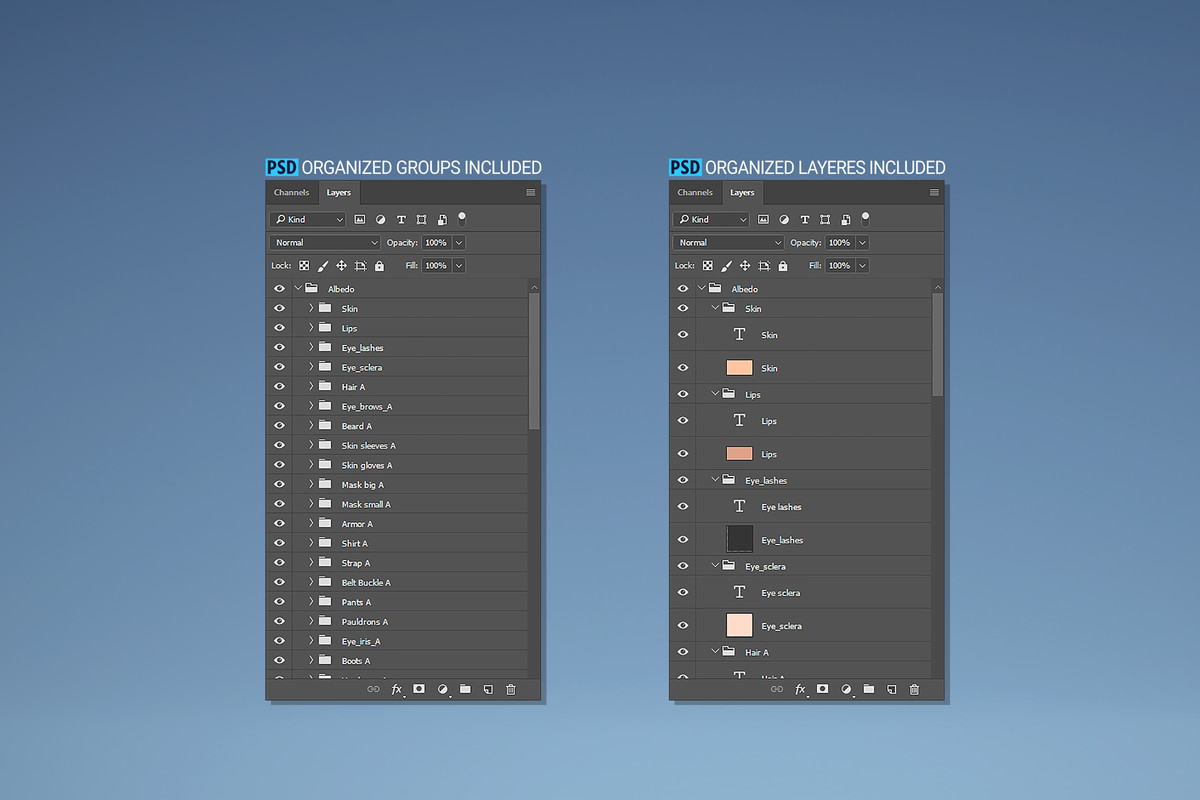Switch to Channels tab in left panel
The height and width of the screenshot is (800, 1200).
tap(292, 192)
